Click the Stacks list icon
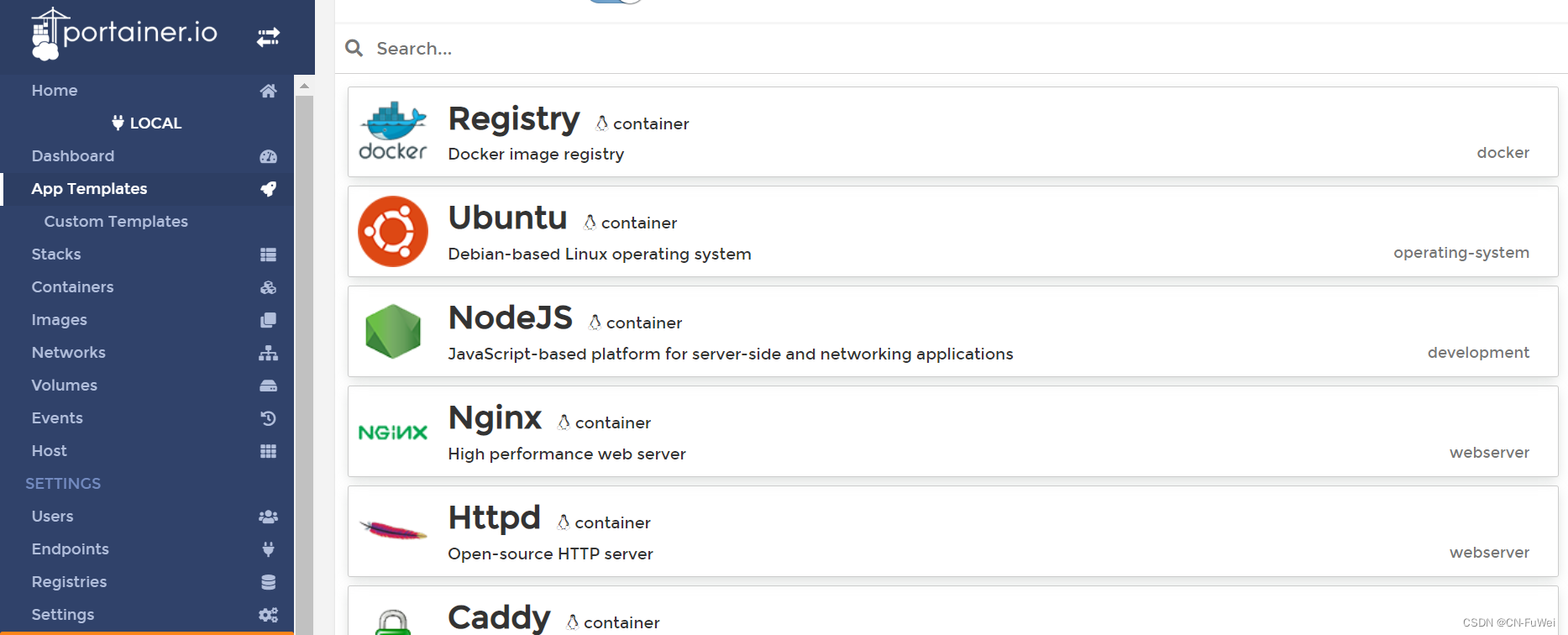Screen dimensions: 1568x635 pyautogui.click(x=268, y=255)
